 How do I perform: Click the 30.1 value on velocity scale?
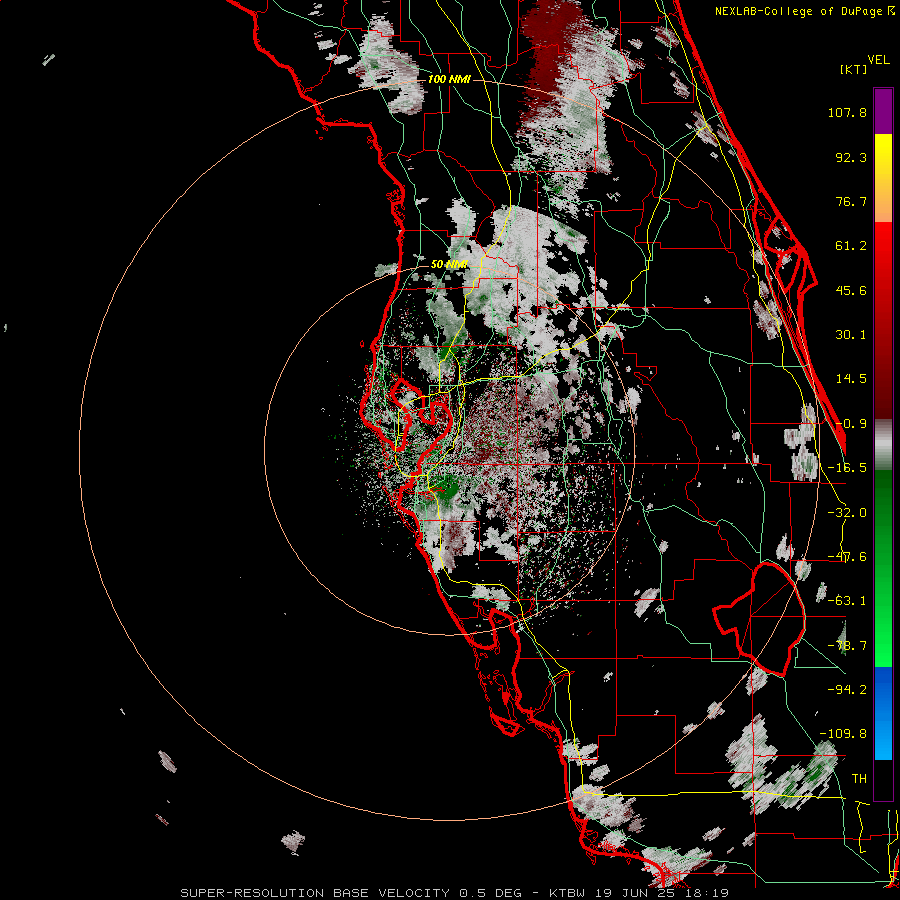(x=851, y=335)
